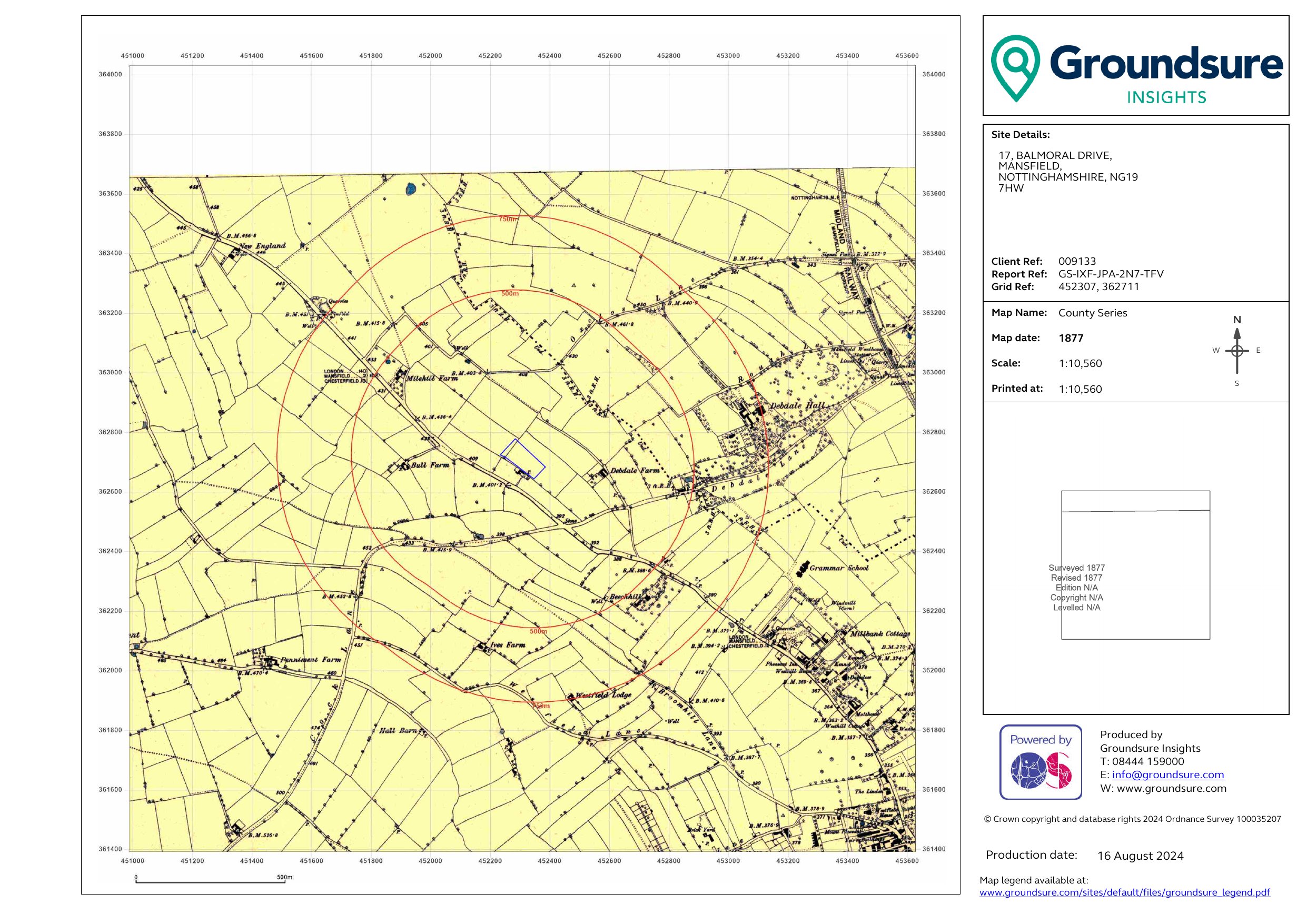Image resolution: width=1307 pixels, height=924 pixels.
Task: Click the 500m buffer label at top
Action: click(x=510, y=294)
